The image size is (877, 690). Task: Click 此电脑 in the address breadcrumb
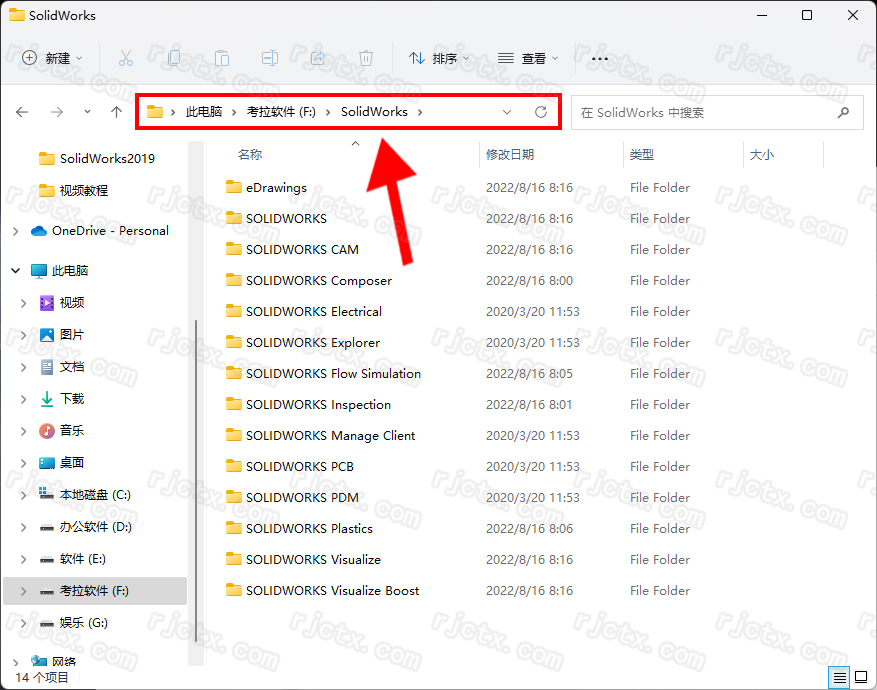(x=204, y=112)
